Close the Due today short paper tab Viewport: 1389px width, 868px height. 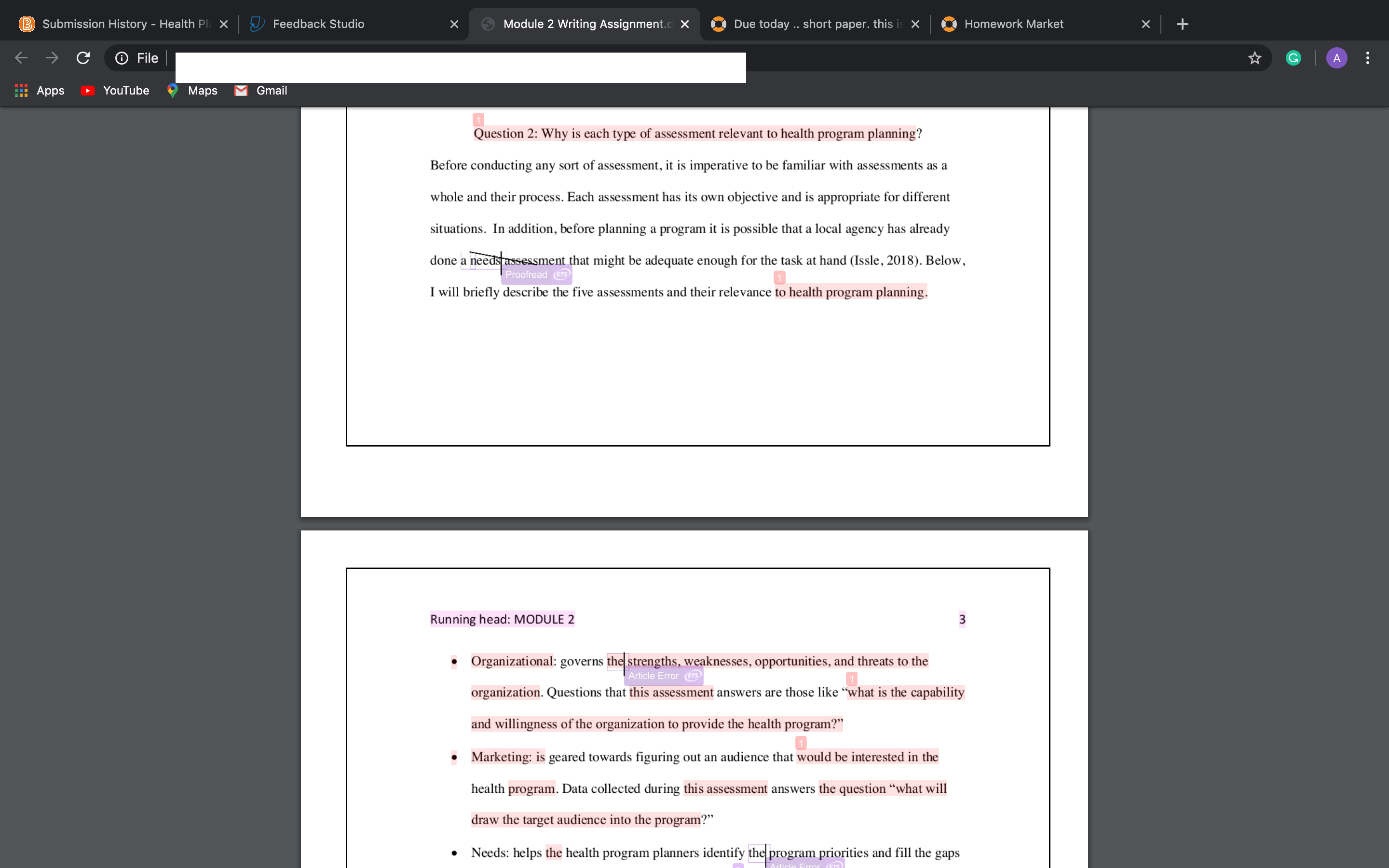tap(915, 24)
